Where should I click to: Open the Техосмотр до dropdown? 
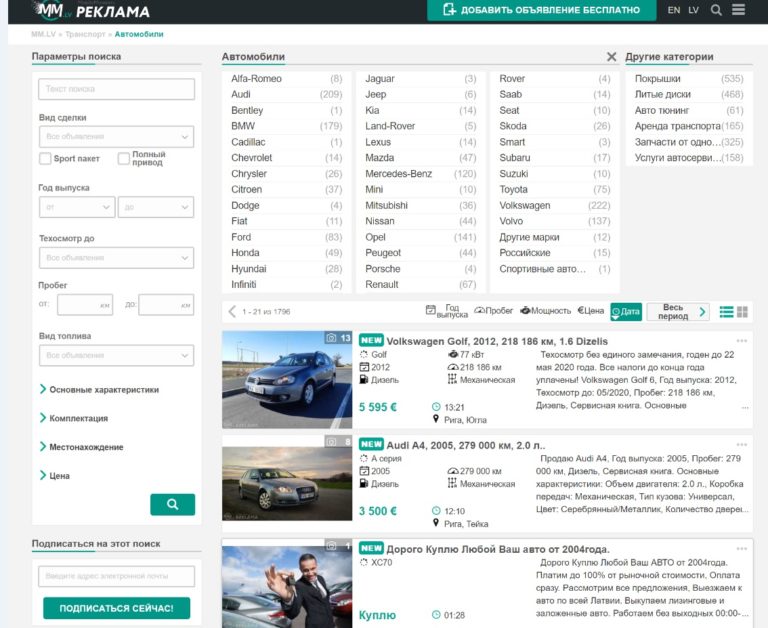tap(117, 258)
